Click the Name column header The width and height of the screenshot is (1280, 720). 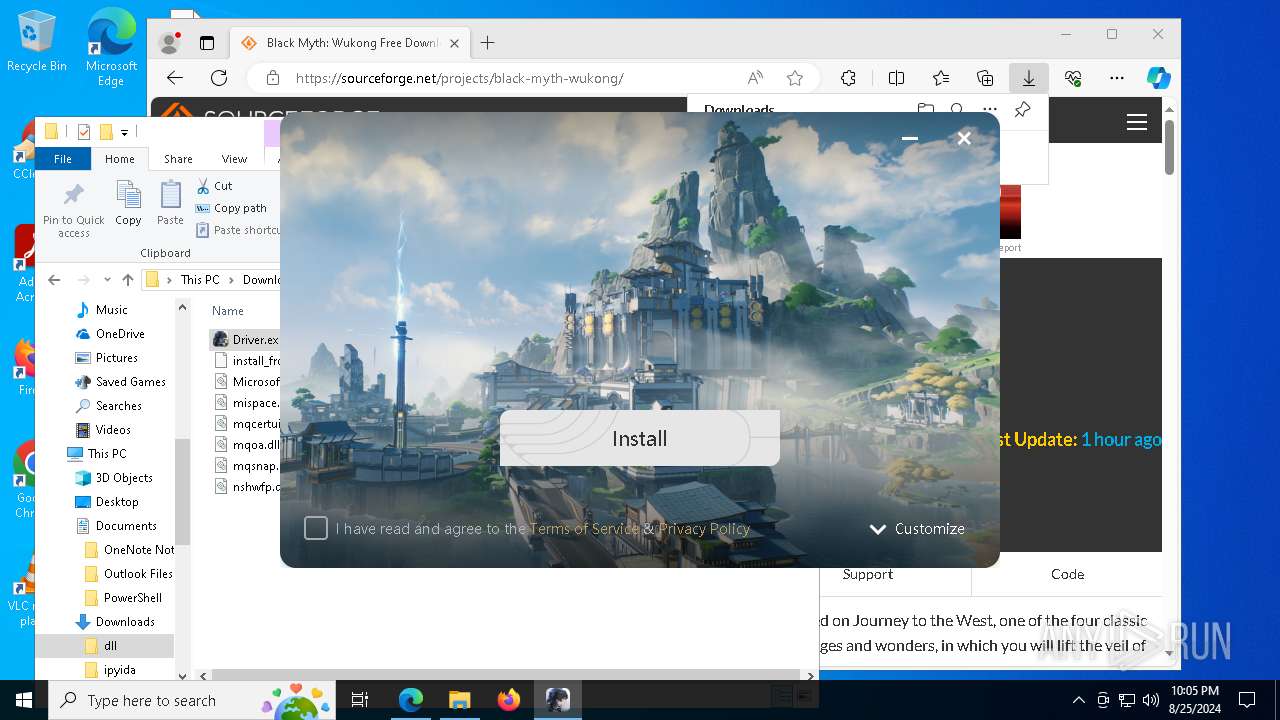click(x=228, y=311)
